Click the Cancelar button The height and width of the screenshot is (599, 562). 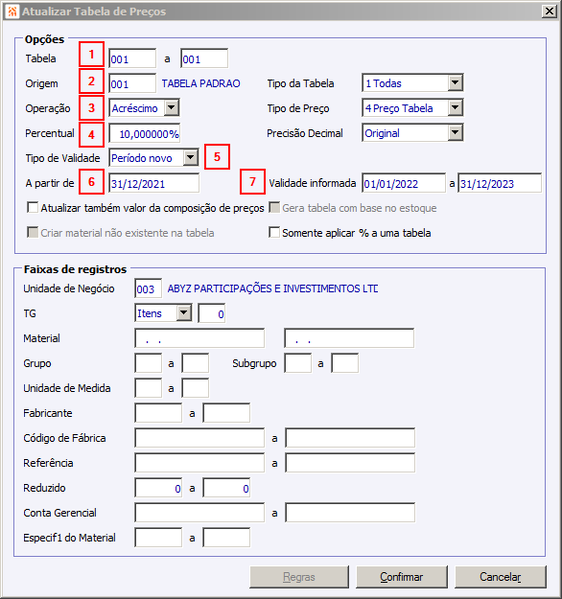tap(500, 577)
